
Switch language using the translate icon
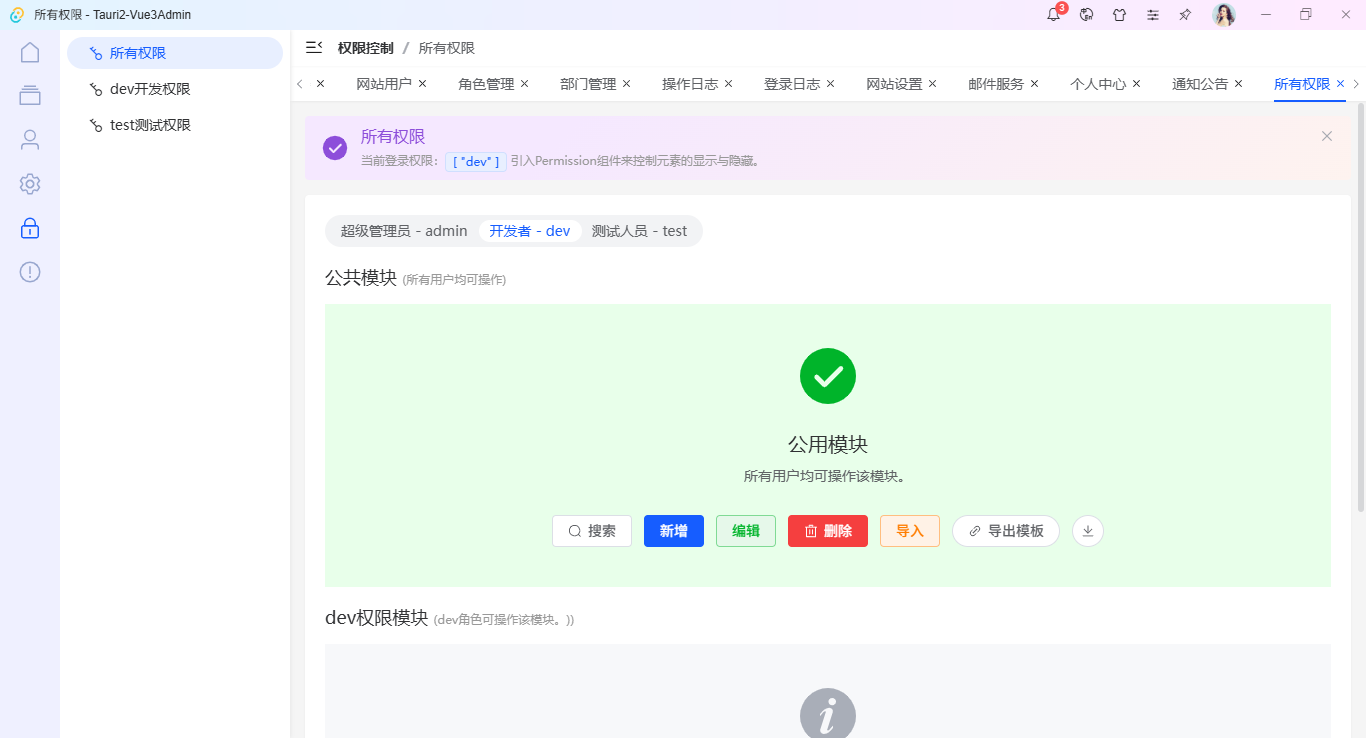click(x=1086, y=14)
